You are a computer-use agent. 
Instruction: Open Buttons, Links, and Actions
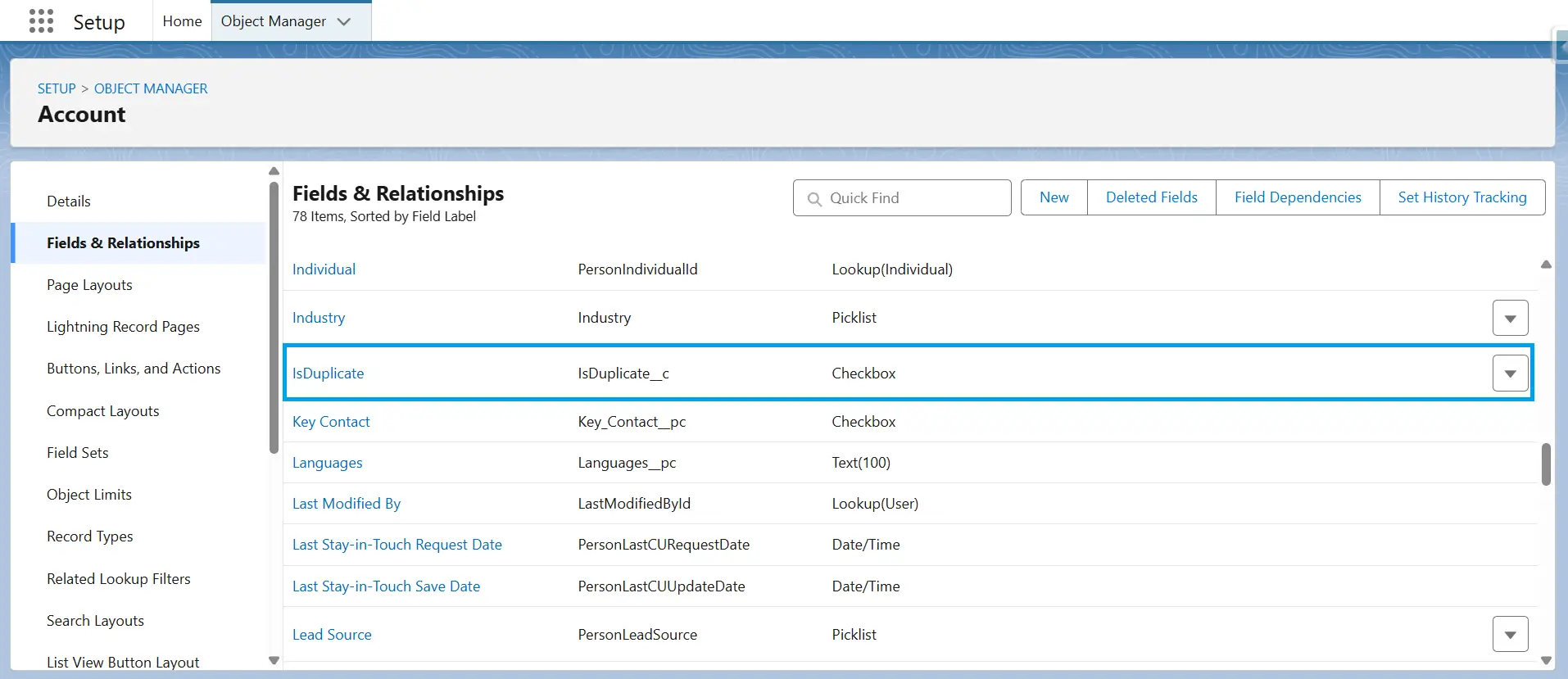(x=134, y=369)
